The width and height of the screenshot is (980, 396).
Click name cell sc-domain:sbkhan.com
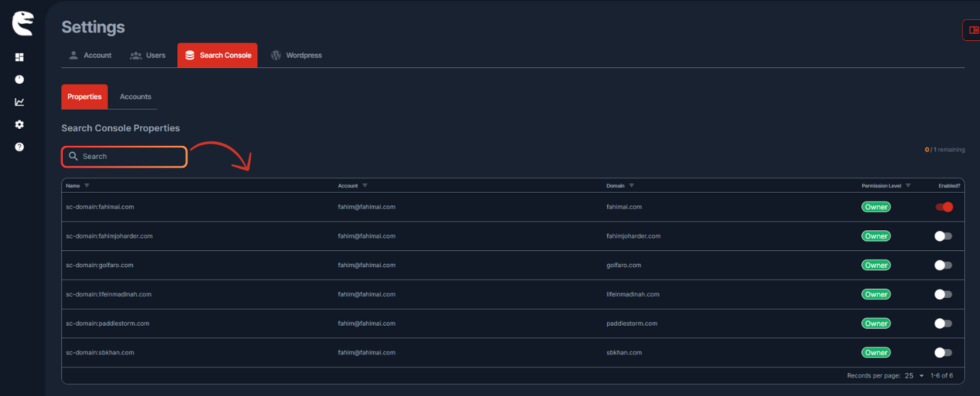100,353
